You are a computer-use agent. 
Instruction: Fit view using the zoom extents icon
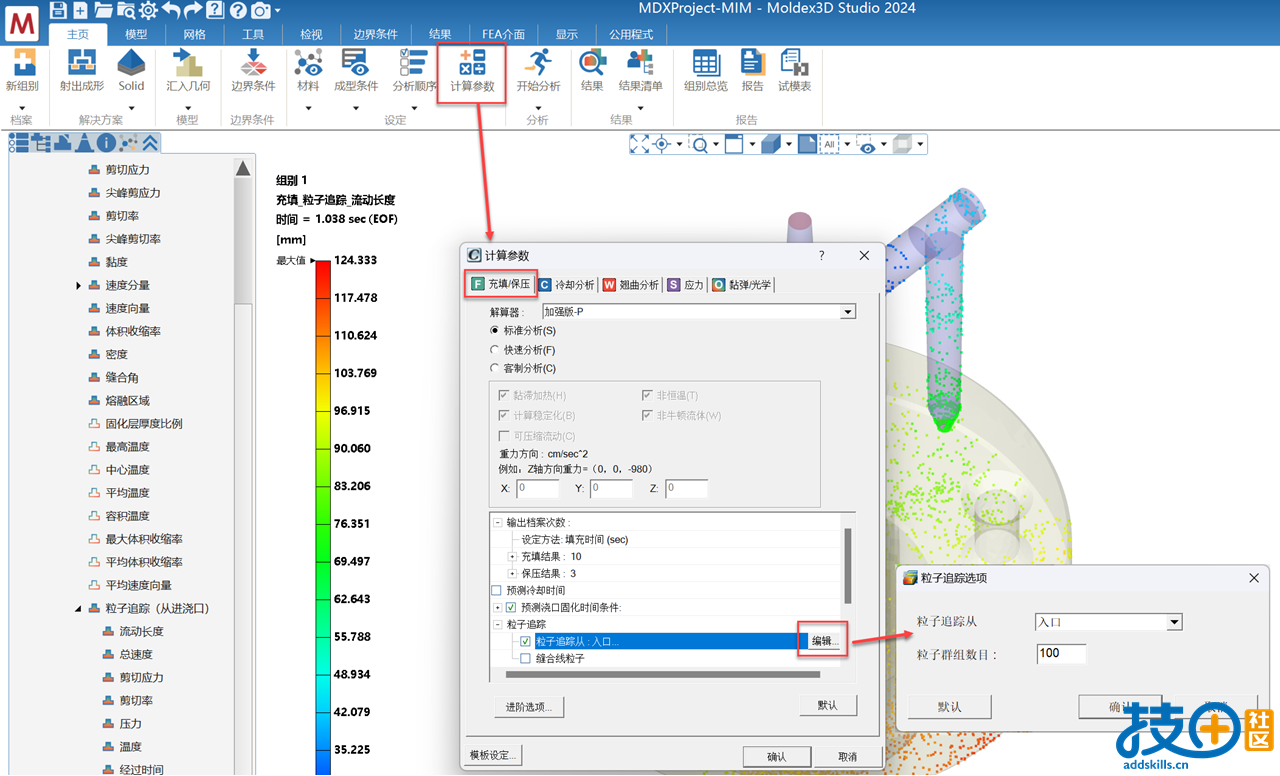pyautogui.click(x=639, y=145)
